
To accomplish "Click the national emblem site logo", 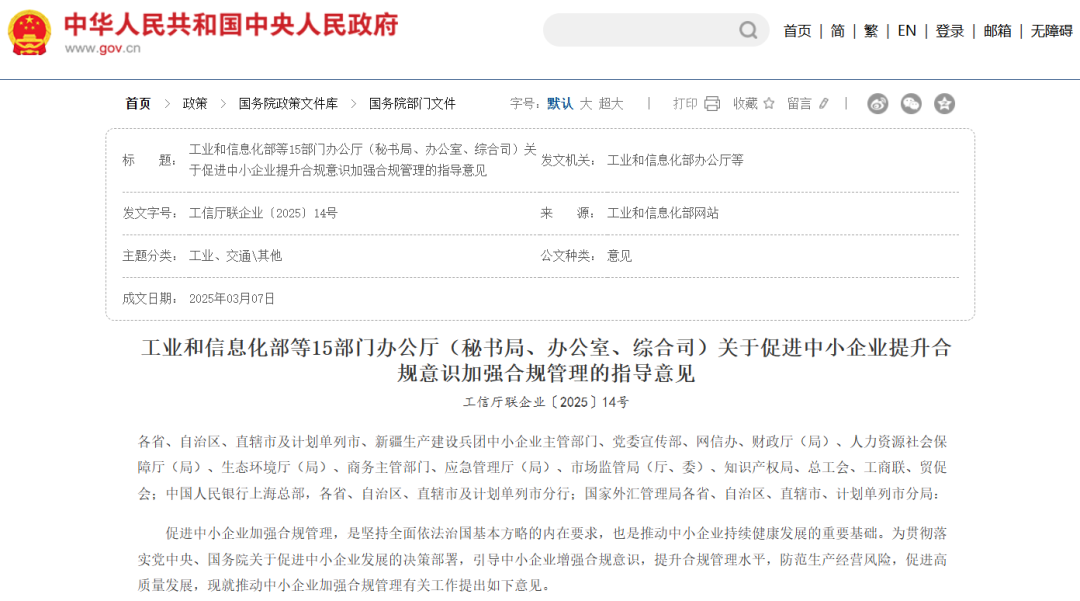I will point(28,30).
